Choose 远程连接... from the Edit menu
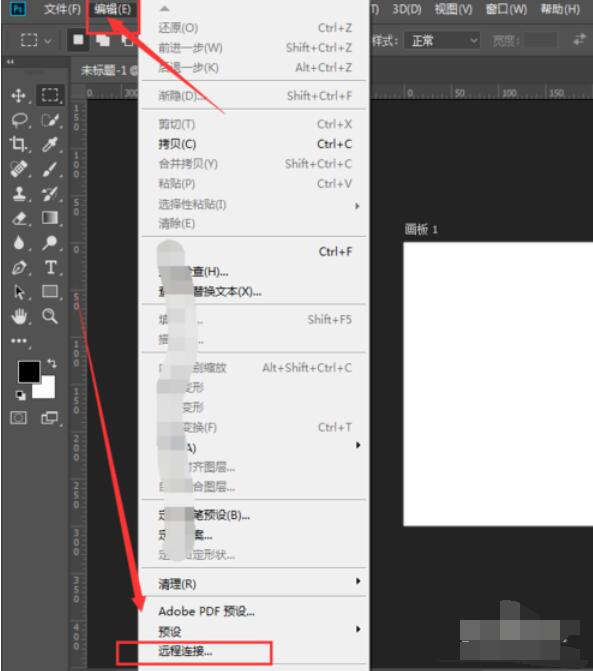This screenshot has width=593, height=671. click(x=255, y=652)
